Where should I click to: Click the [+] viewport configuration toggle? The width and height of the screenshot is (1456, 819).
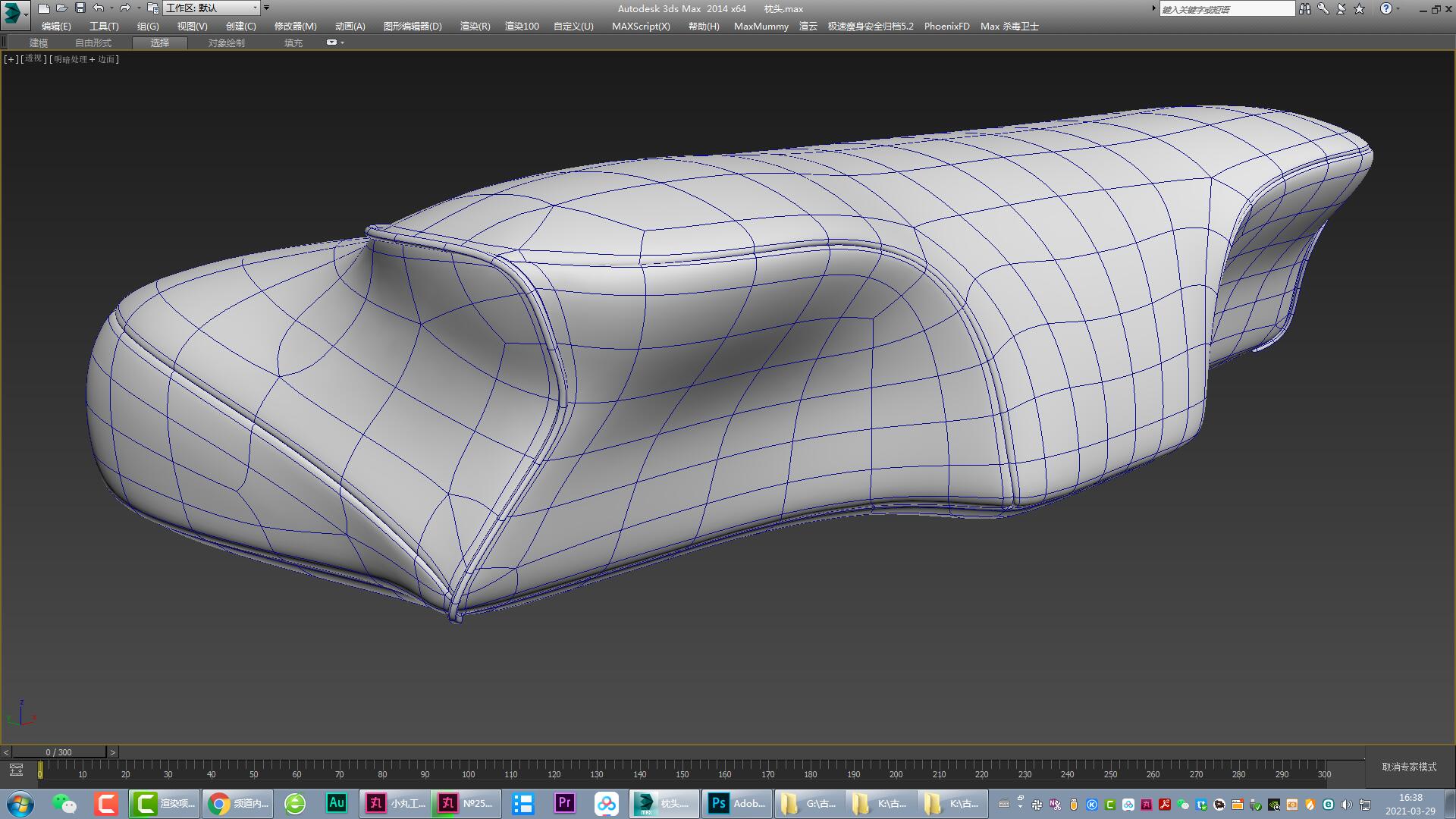point(10,58)
